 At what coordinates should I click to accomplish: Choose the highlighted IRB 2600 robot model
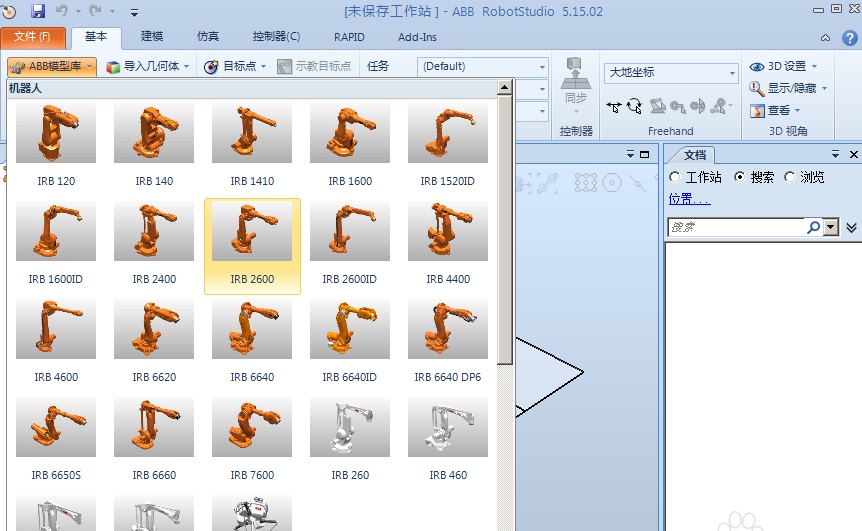pyautogui.click(x=252, y=246)
